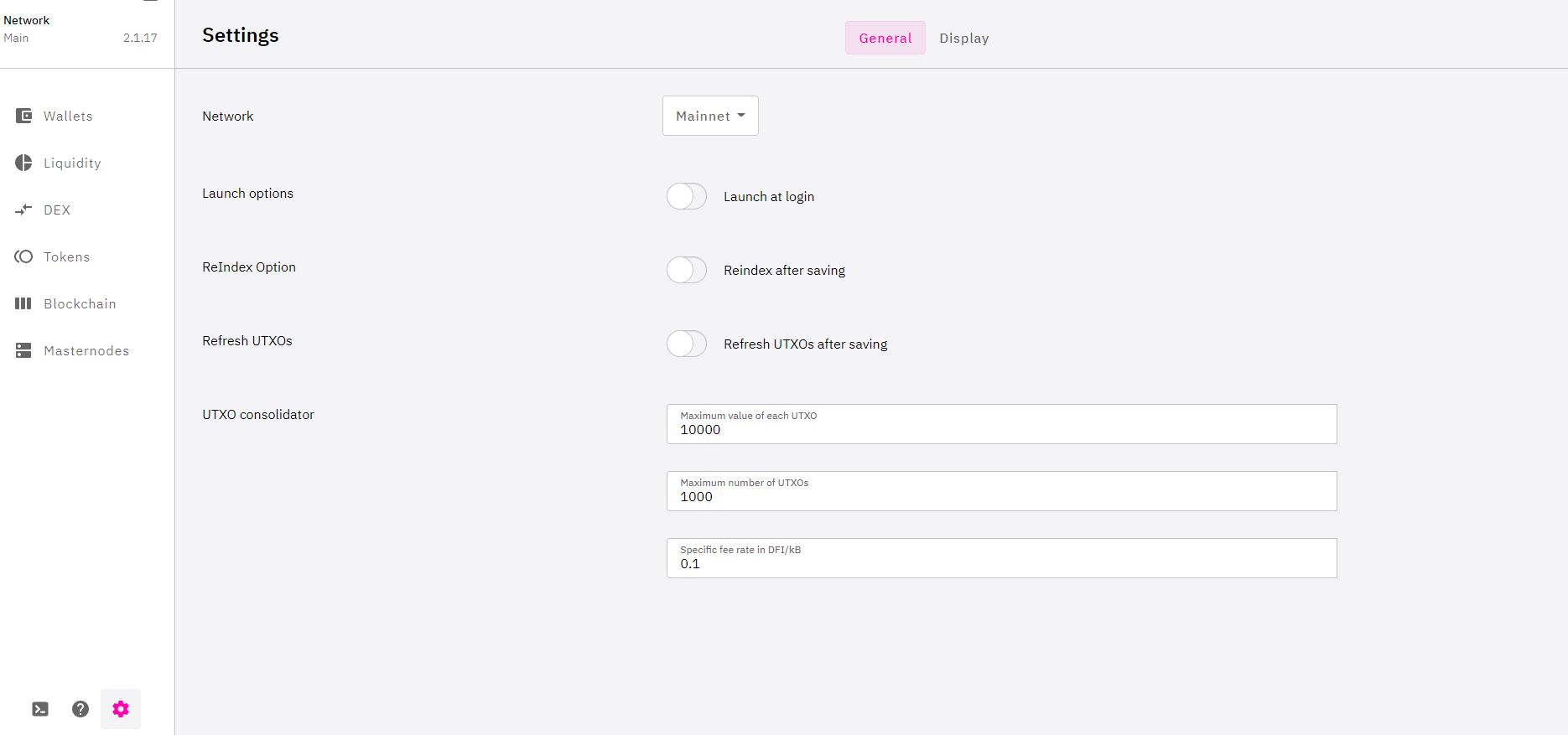Go to Liquidity using the pie-chart icon
Viewport: 1568px width, 735px height.
pos(23,163)
